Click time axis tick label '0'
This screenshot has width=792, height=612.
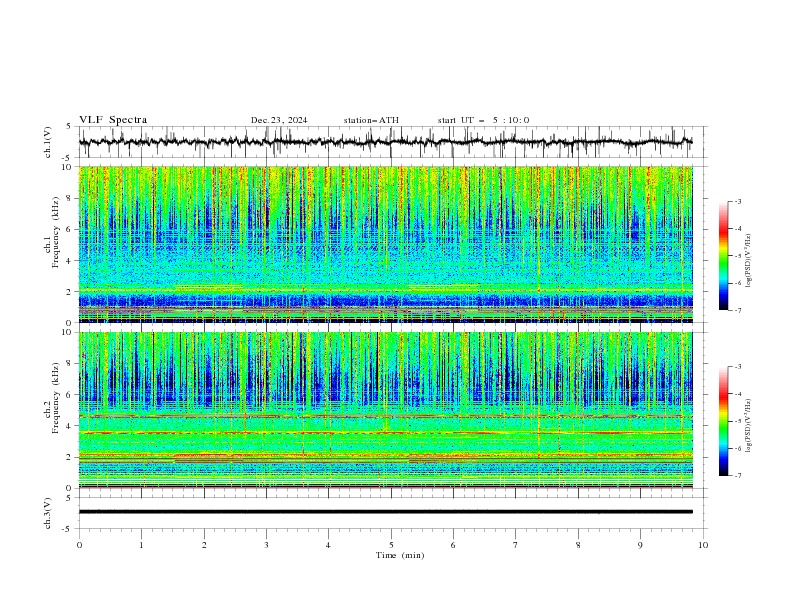pyautogui.click(x=79, y=545)
